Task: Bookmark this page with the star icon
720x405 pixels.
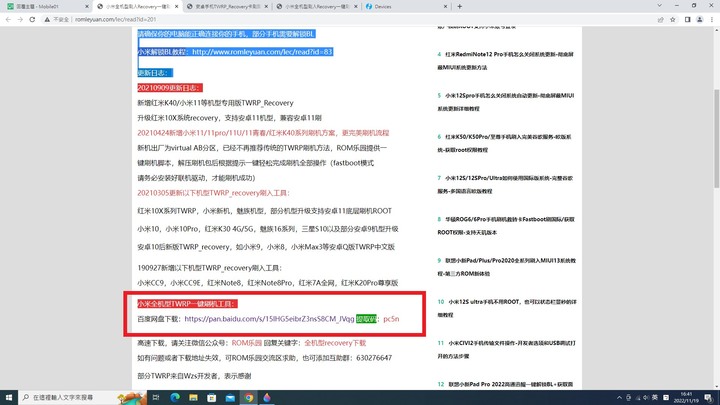Action: pyautogui.click(x=673, y=20)
